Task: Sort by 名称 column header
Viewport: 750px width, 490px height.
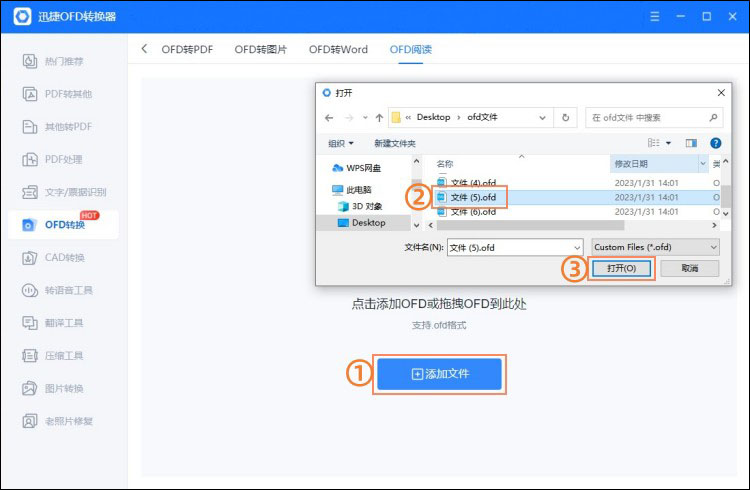Action: coord(445,164)
